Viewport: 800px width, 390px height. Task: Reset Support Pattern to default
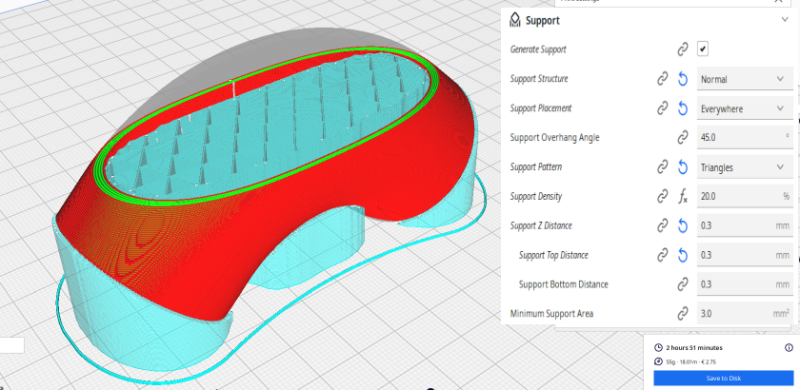click(x=683, y=167)
